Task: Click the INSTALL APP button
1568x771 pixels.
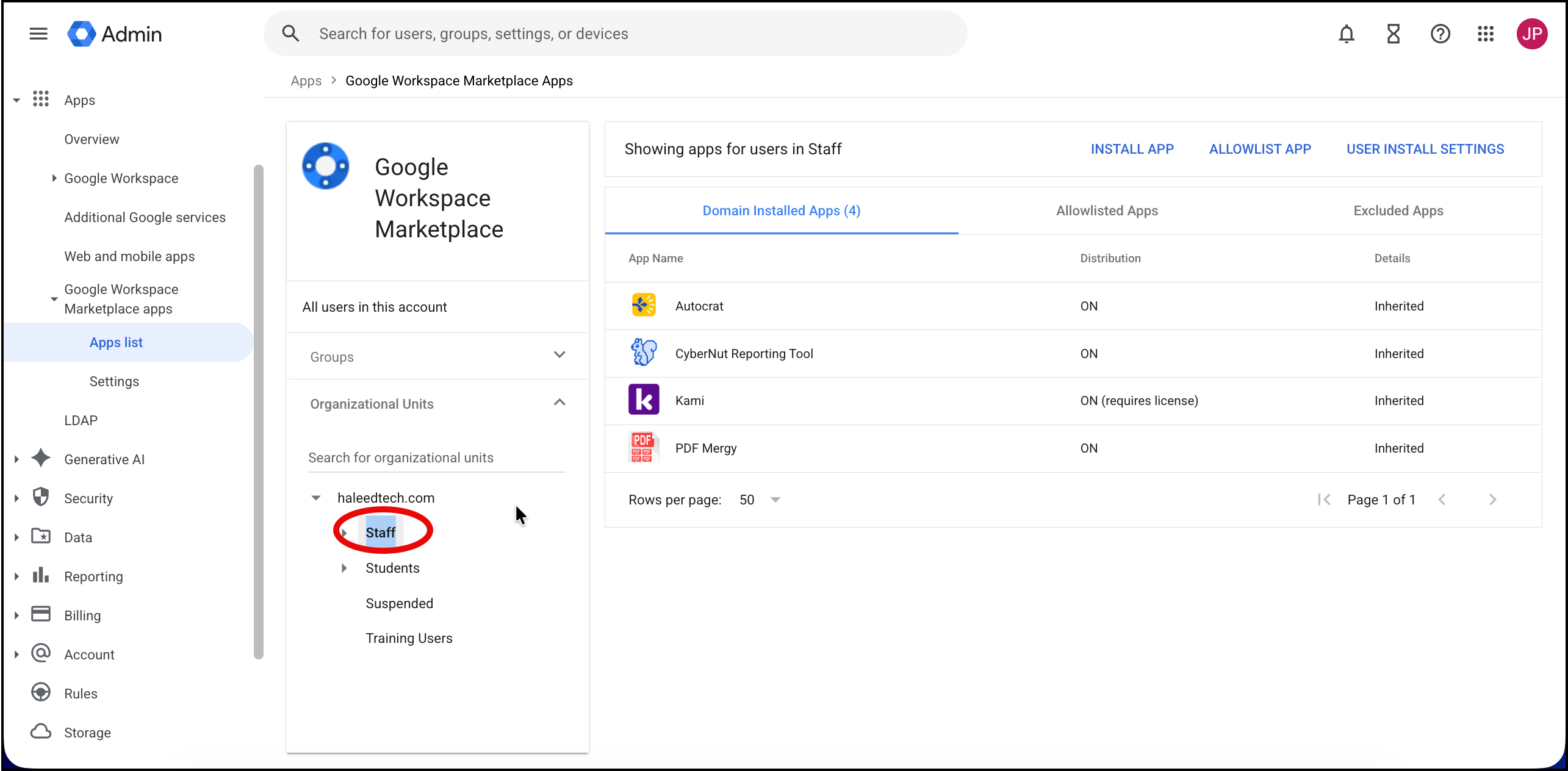Action: point(1132,149)
